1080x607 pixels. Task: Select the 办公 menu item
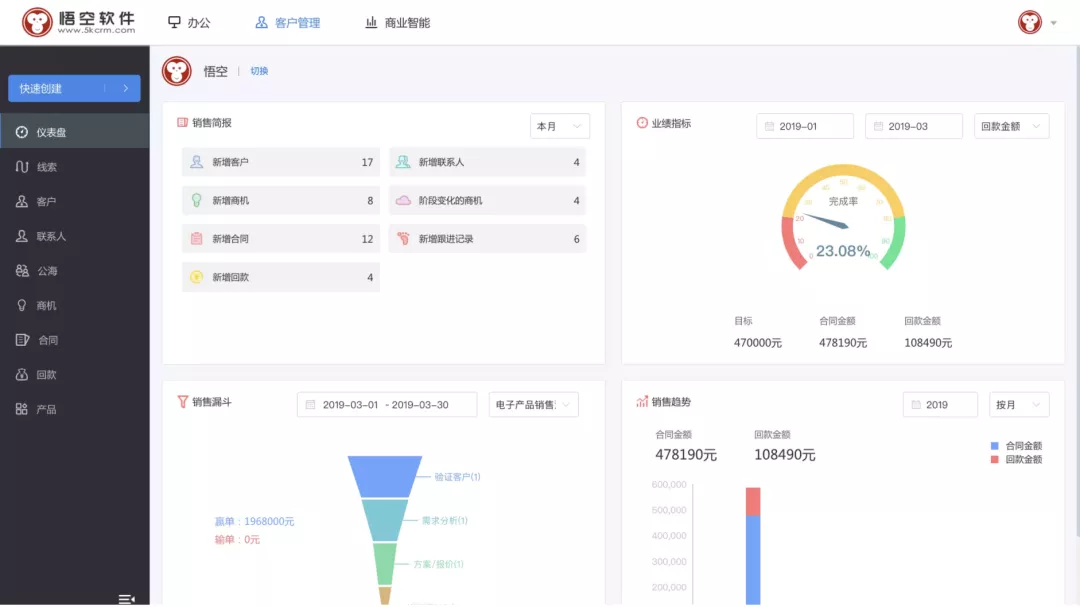click(190, 20)
